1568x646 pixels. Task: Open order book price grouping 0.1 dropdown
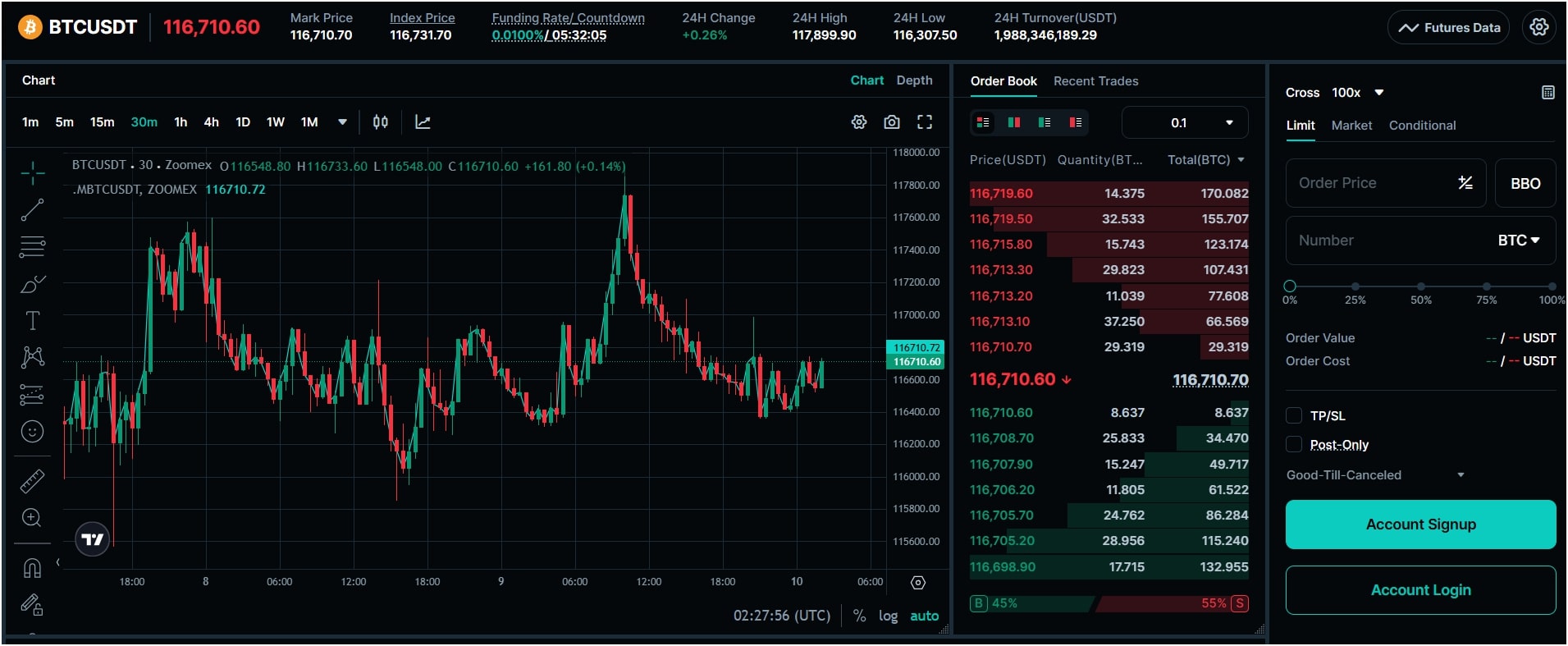click(x=1185, y=122)
